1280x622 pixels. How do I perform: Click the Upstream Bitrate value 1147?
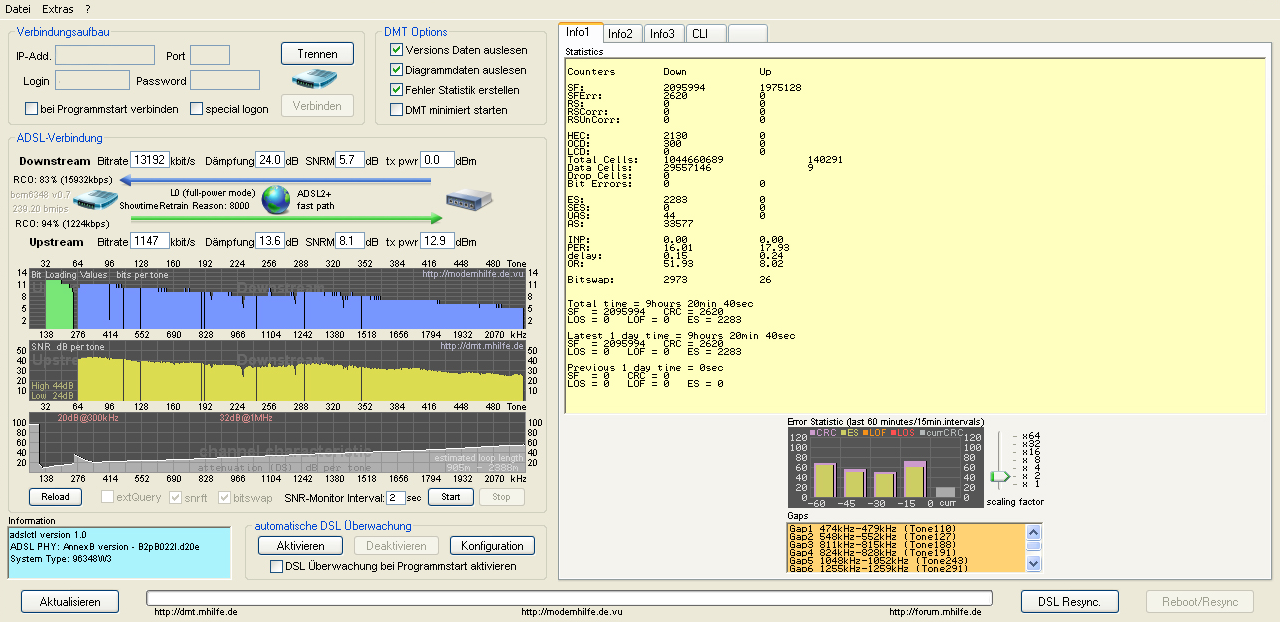[x=149, y=242]
